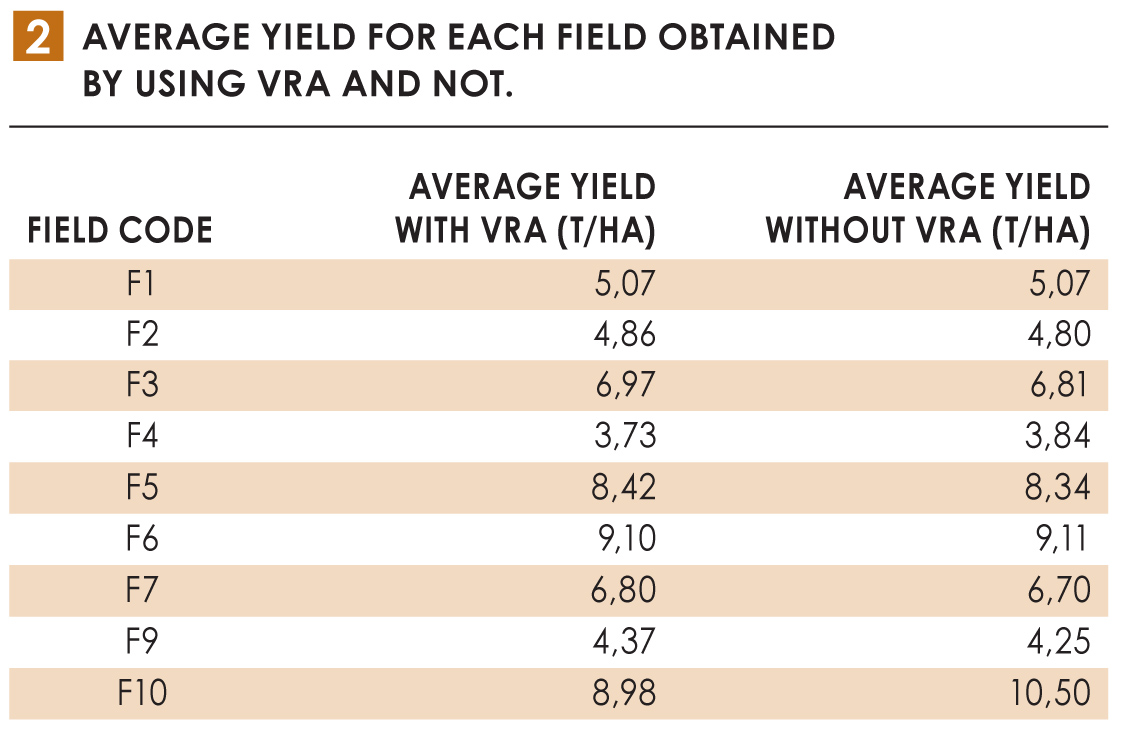This screenshot has height=733, width=1123.
Task: Click F7's without-VRA value 6,70
Action: tap(1056, 590)
